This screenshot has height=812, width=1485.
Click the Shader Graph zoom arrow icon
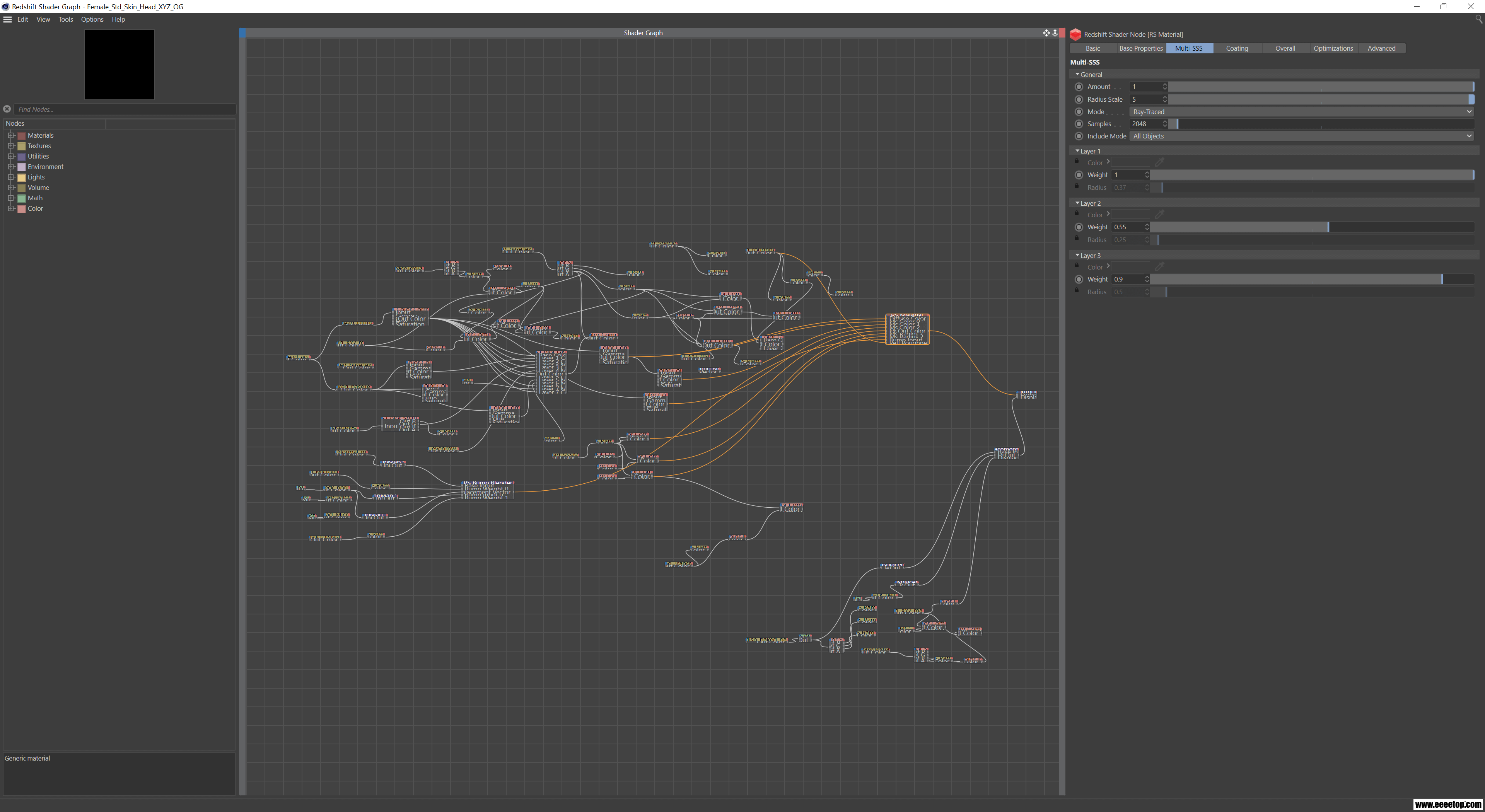pyautogui.click(x=1055, y=33)
